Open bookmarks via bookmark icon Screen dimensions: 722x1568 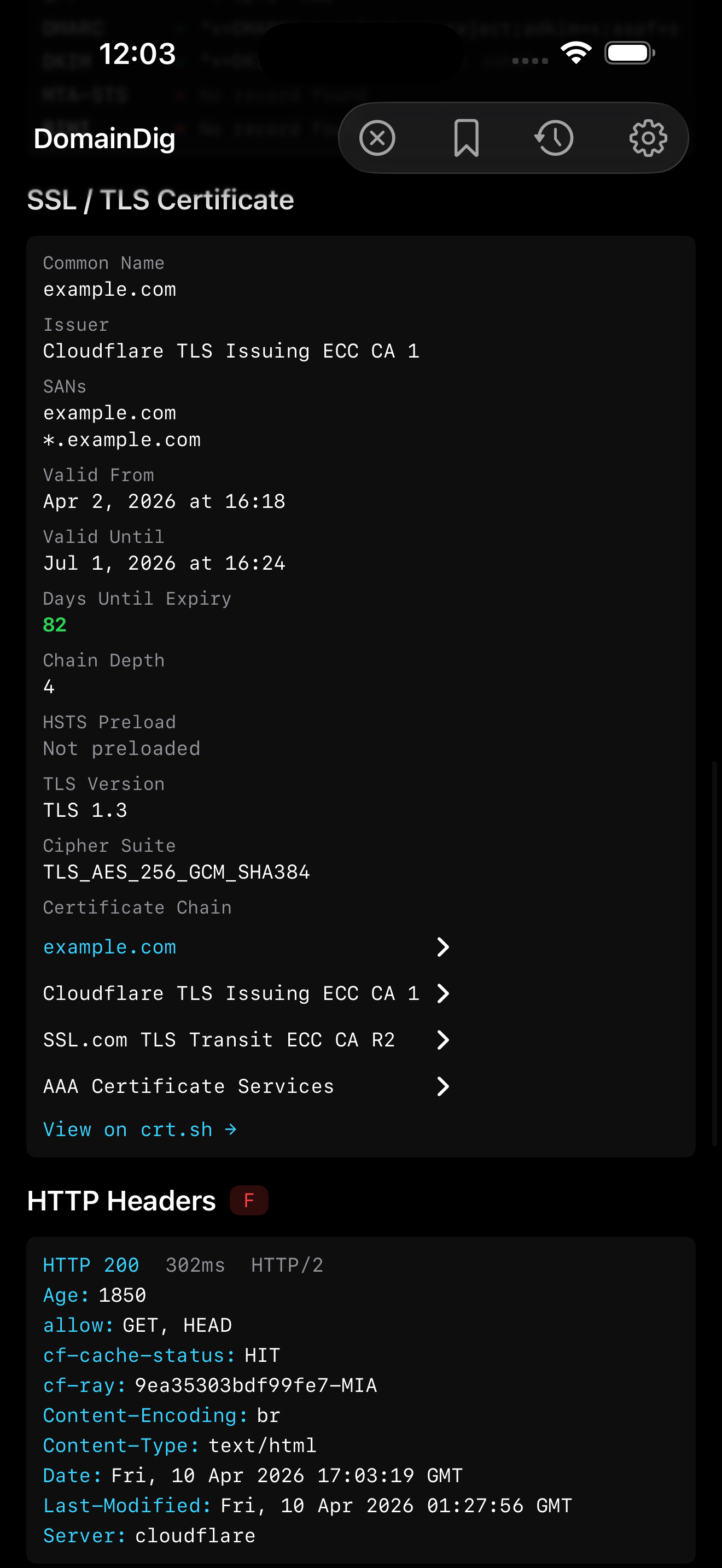467,138
